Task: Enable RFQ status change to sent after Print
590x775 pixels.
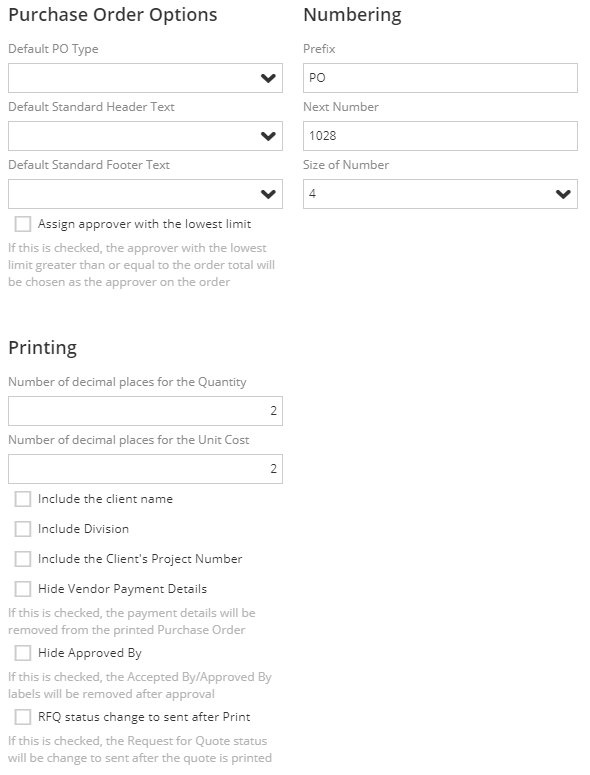Action: pos(23,717)
